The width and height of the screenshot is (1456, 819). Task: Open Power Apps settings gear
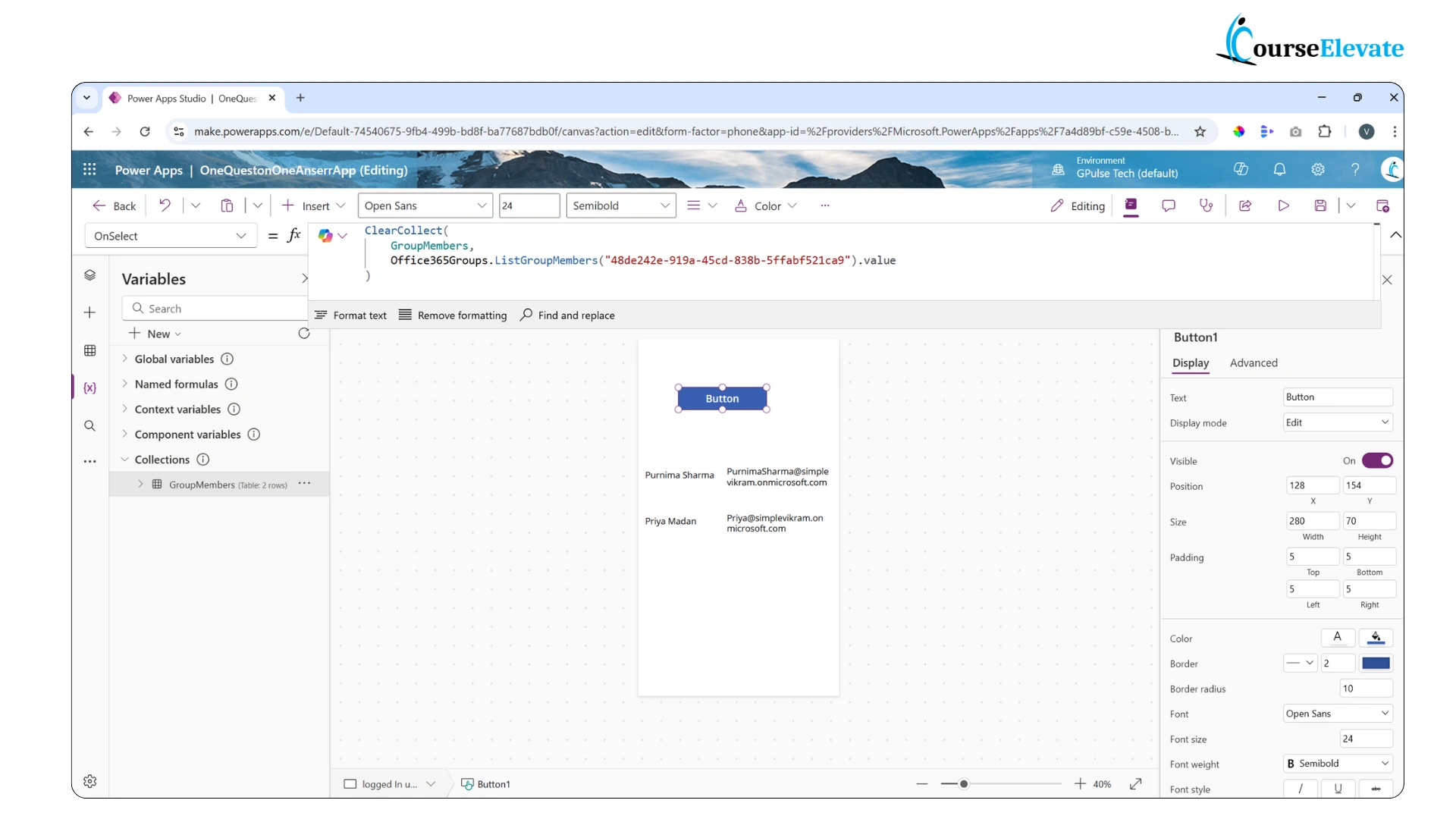1317,169
